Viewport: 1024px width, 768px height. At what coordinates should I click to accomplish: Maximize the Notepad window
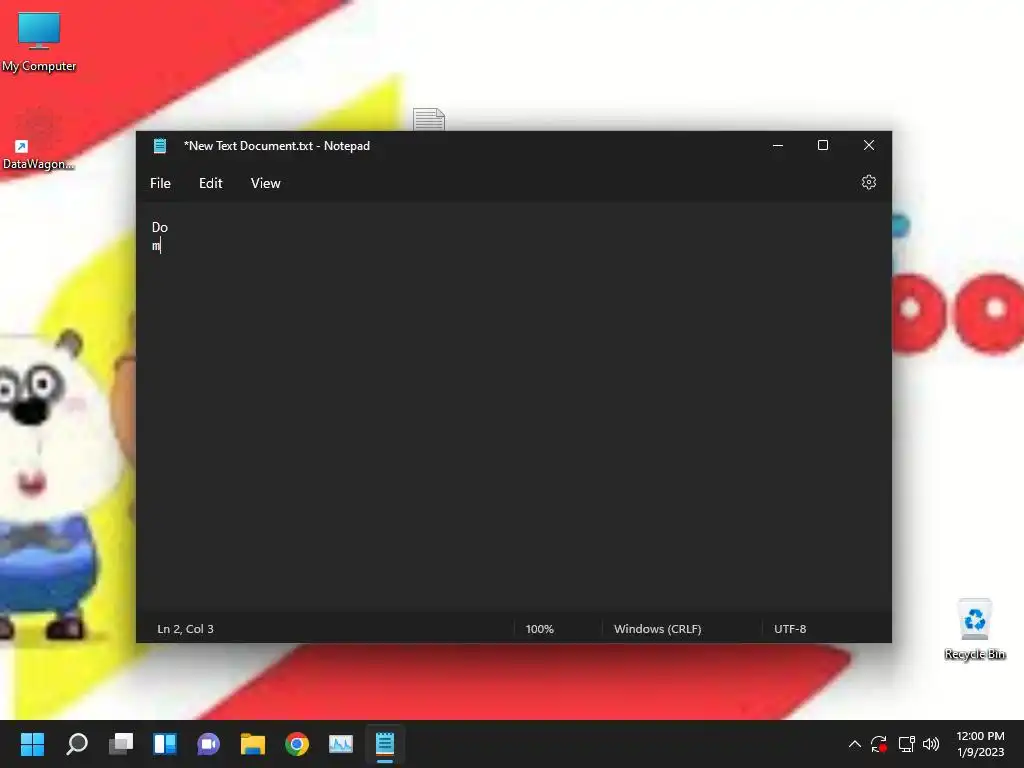823,145
